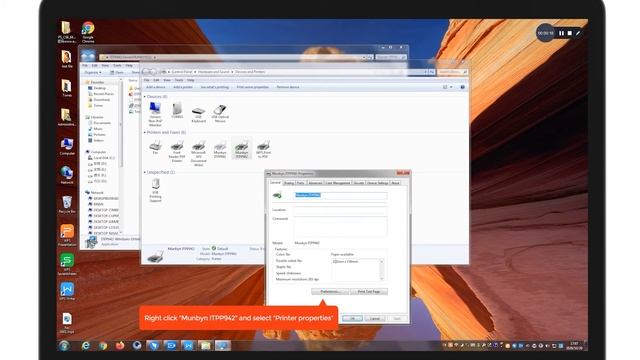Image resolution: width=640 pixels, height=360 pixels.
Task: Cancel the printer properties dialog
Action: click(375, 318)
